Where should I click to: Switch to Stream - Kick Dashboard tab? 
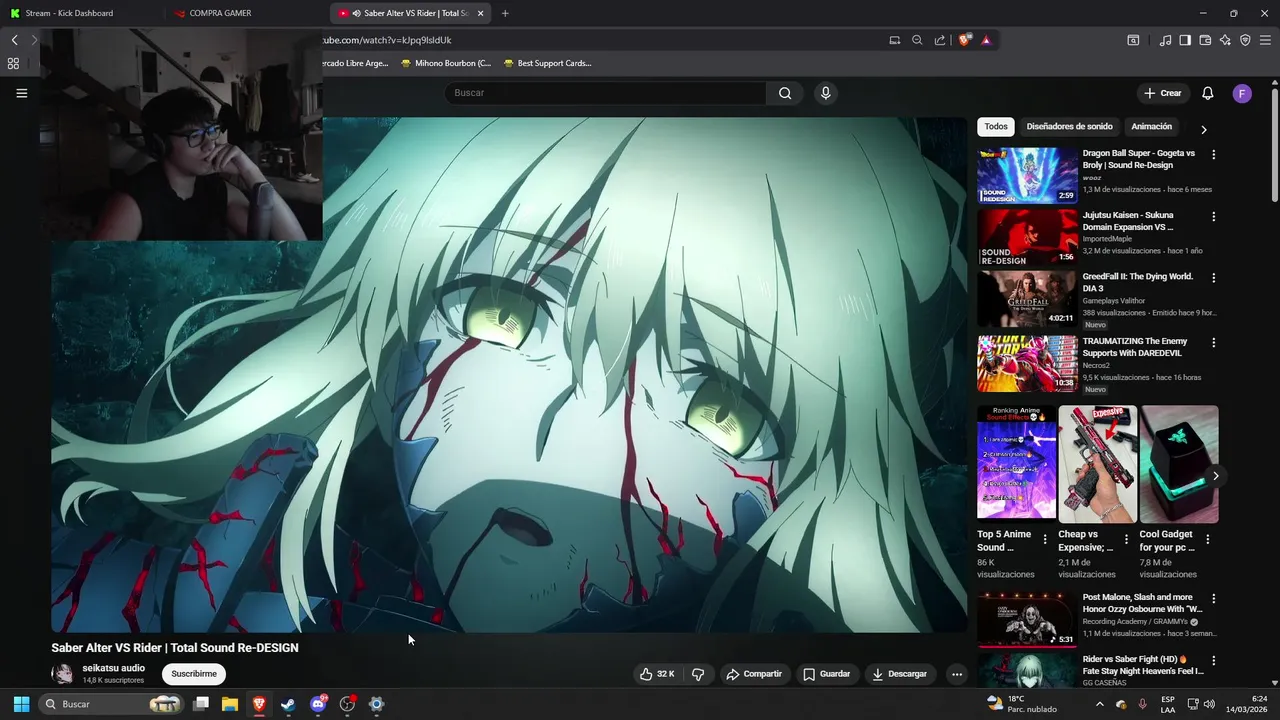(80, 13)
